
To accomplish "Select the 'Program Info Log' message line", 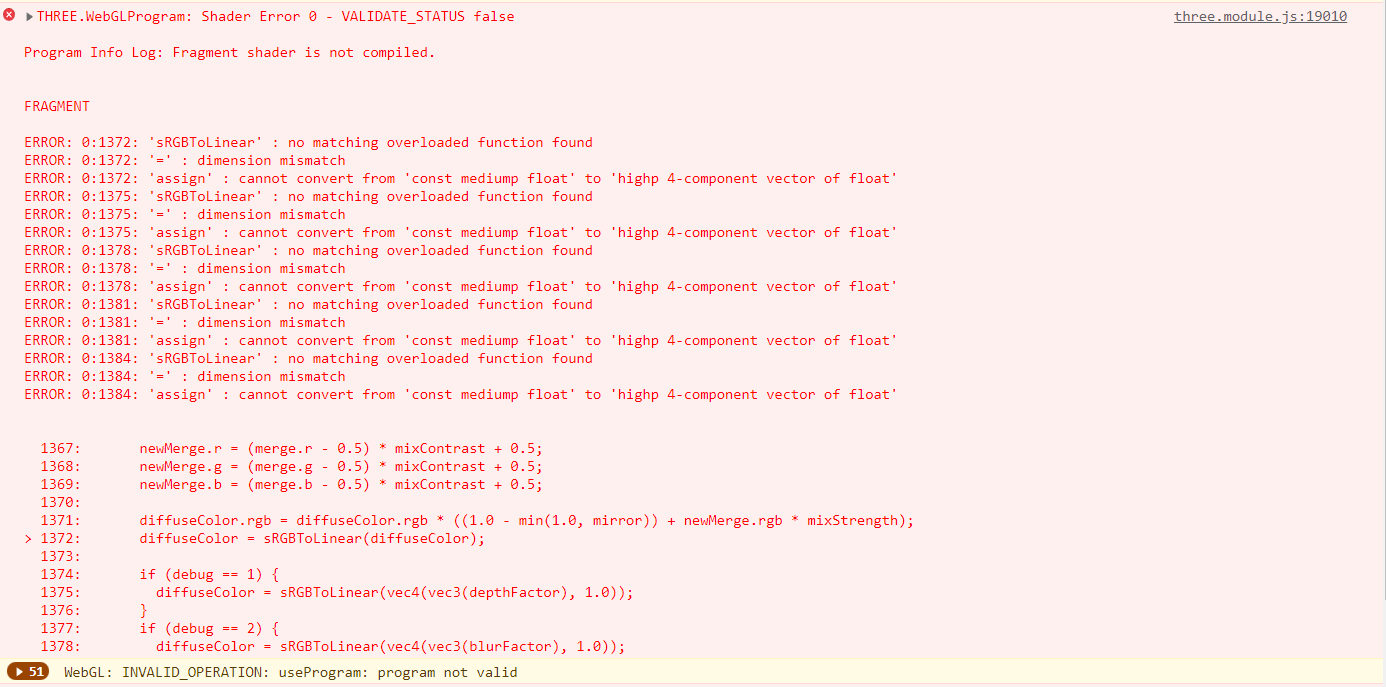I will 230,53.
